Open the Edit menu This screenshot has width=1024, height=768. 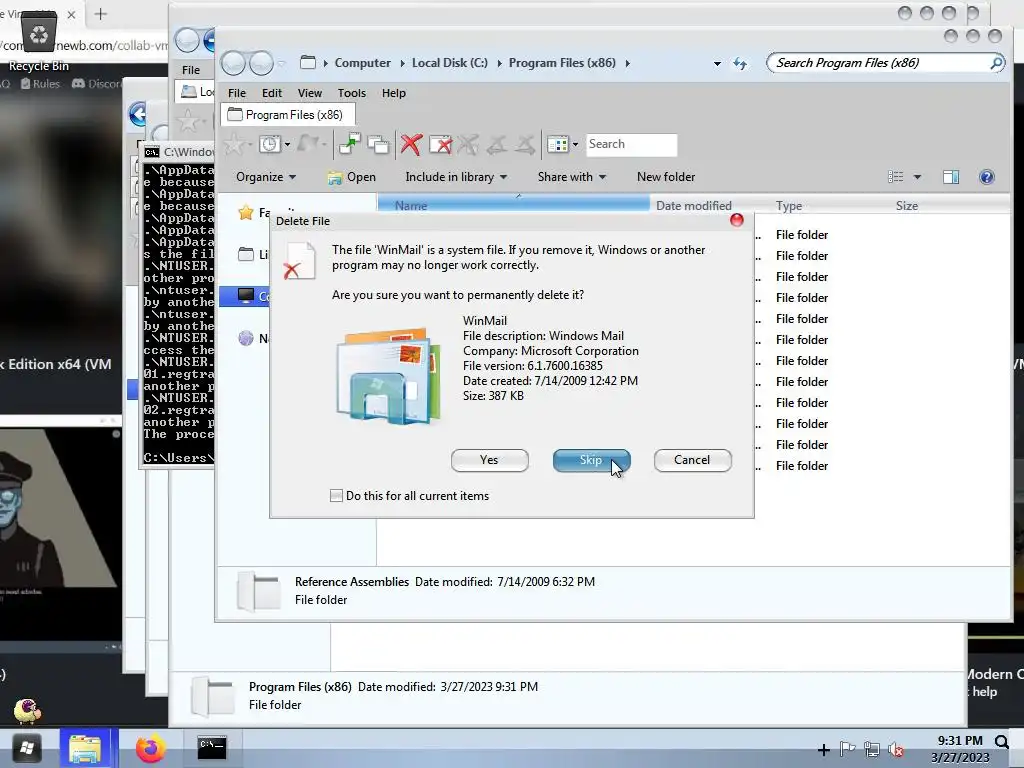(272, 93)
